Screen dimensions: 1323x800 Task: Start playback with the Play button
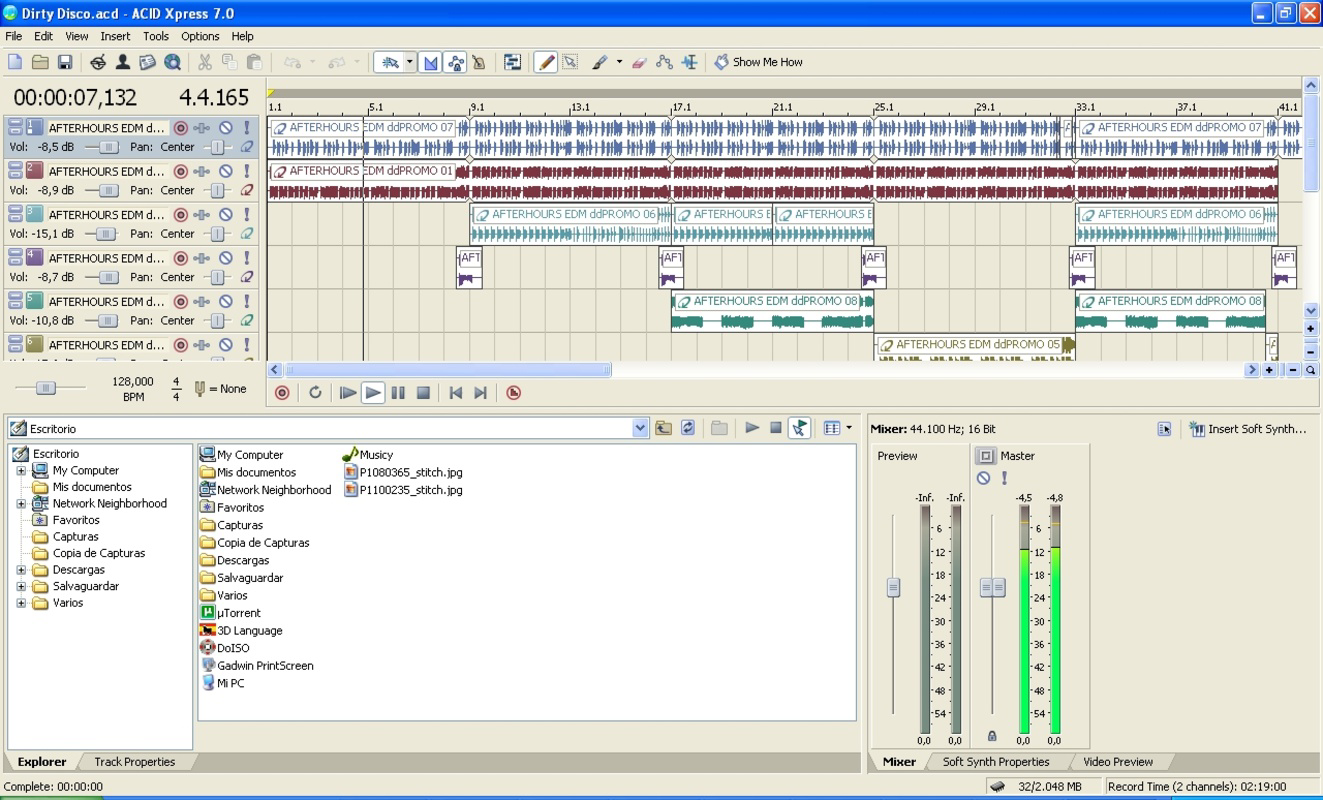click(372, 392)
